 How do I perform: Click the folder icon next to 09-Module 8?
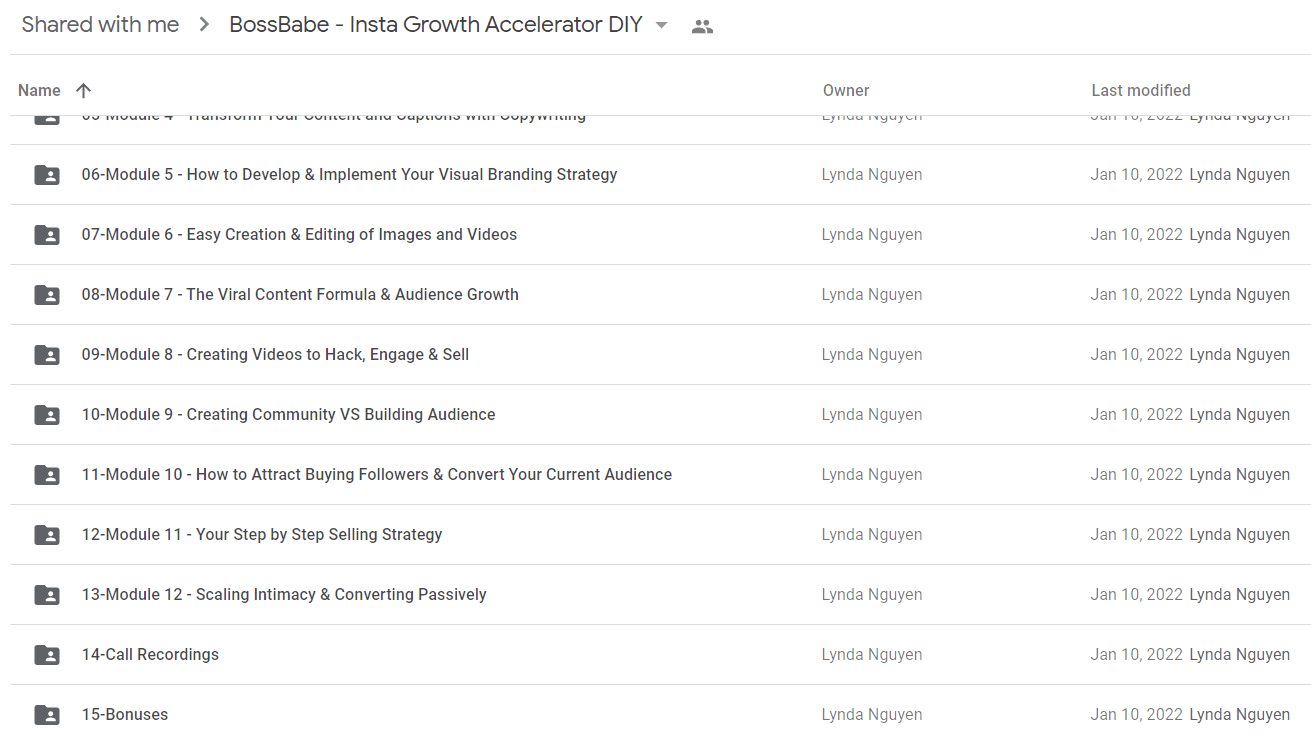pos(47,355)
